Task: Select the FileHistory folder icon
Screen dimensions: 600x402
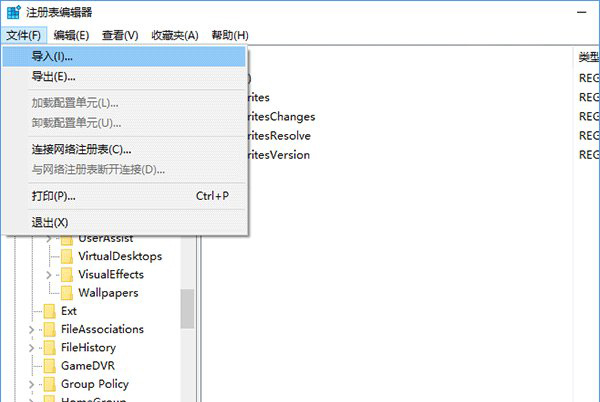Action: (x=49, y=347)
